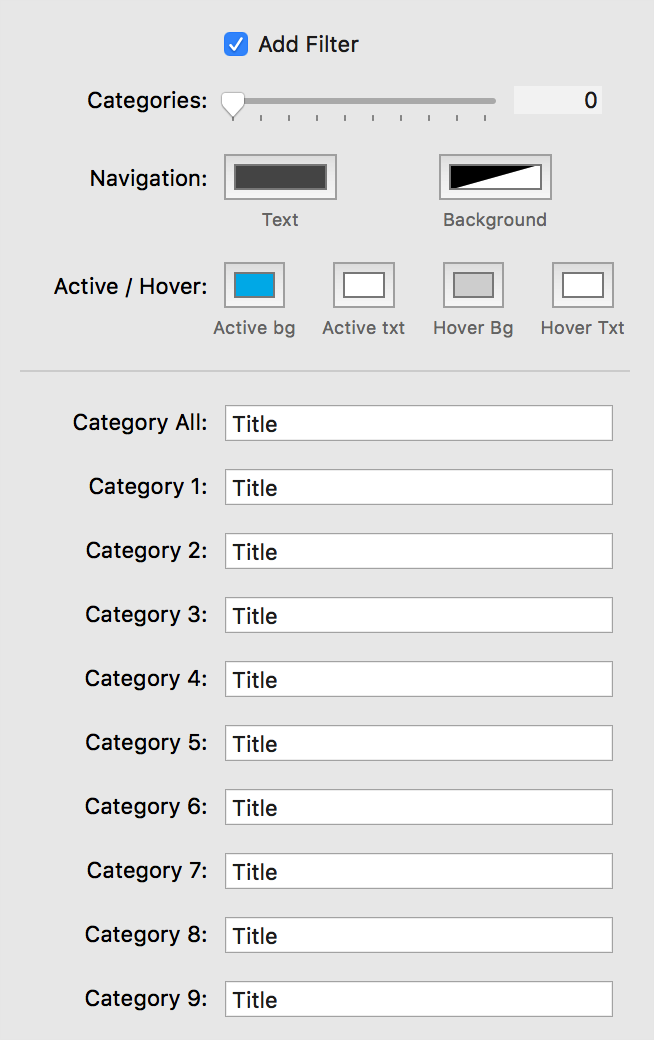
Task: Open the Navigation Text color well
Action: [280, 177]
